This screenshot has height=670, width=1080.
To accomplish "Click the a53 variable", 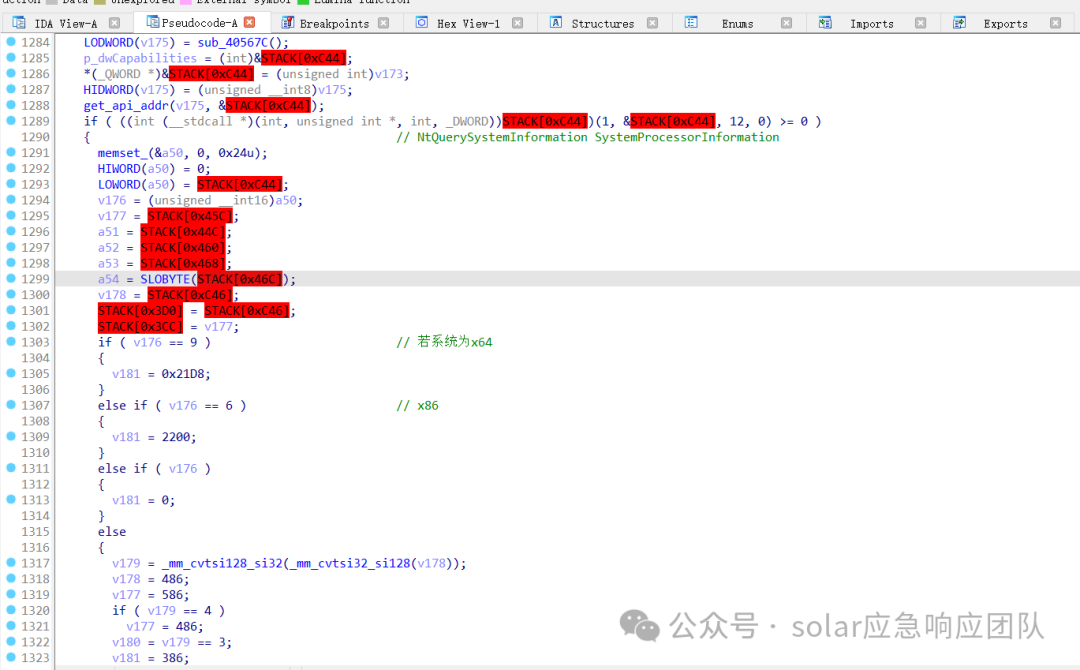I will click(108, 264).
